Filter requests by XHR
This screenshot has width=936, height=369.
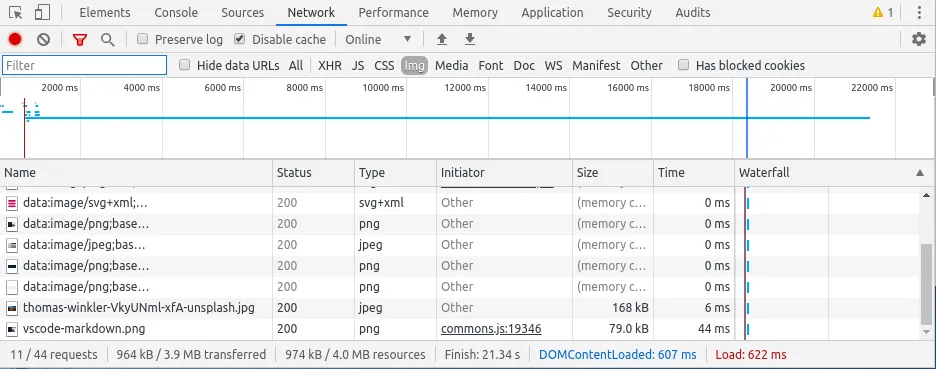(330, 66)
